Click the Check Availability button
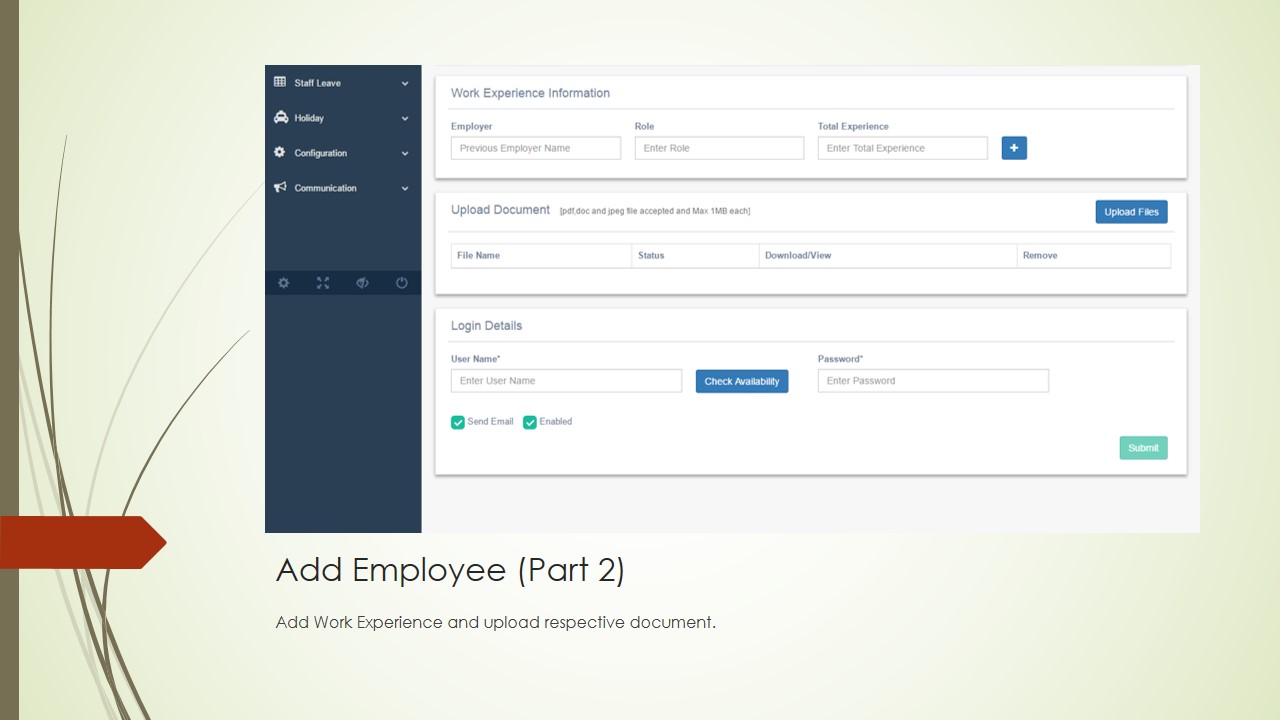The height and width of the screenshot is (720, 1280). point(742,381)
